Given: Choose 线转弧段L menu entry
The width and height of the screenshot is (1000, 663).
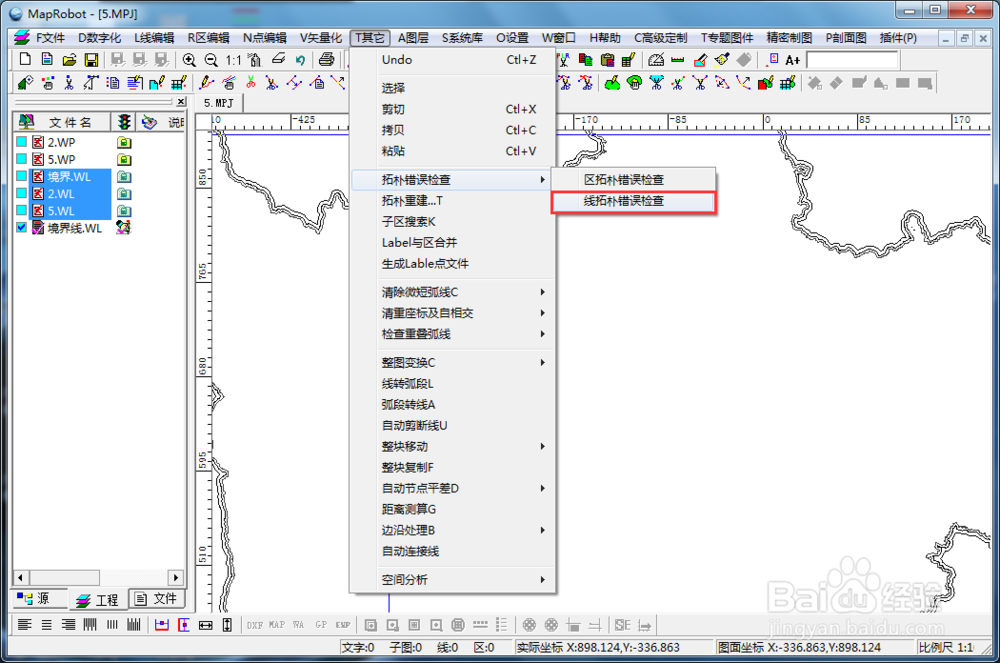Looking at the screenshot, I should coord(452,383).
